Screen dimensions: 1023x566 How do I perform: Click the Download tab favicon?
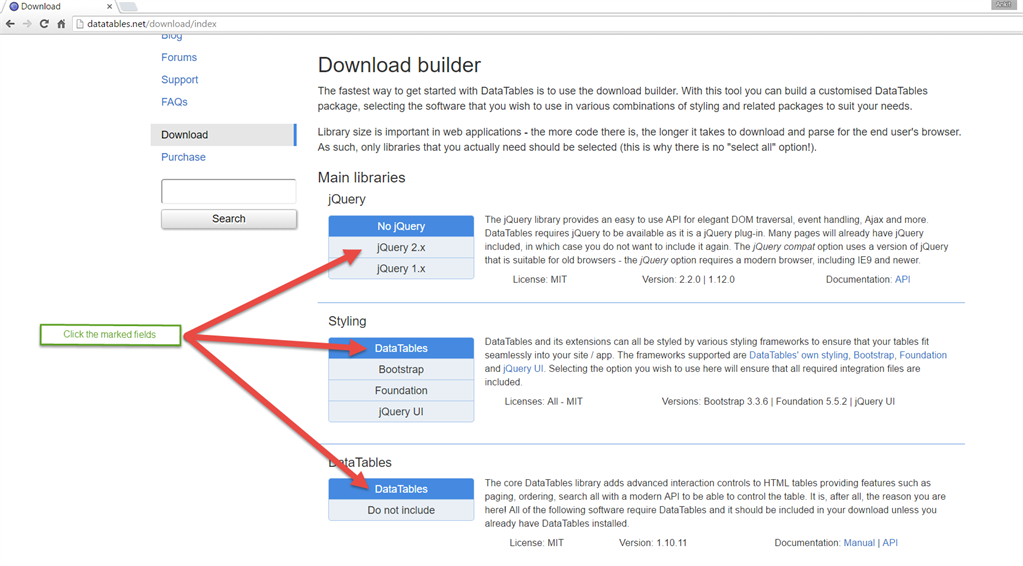pos(14,7)
